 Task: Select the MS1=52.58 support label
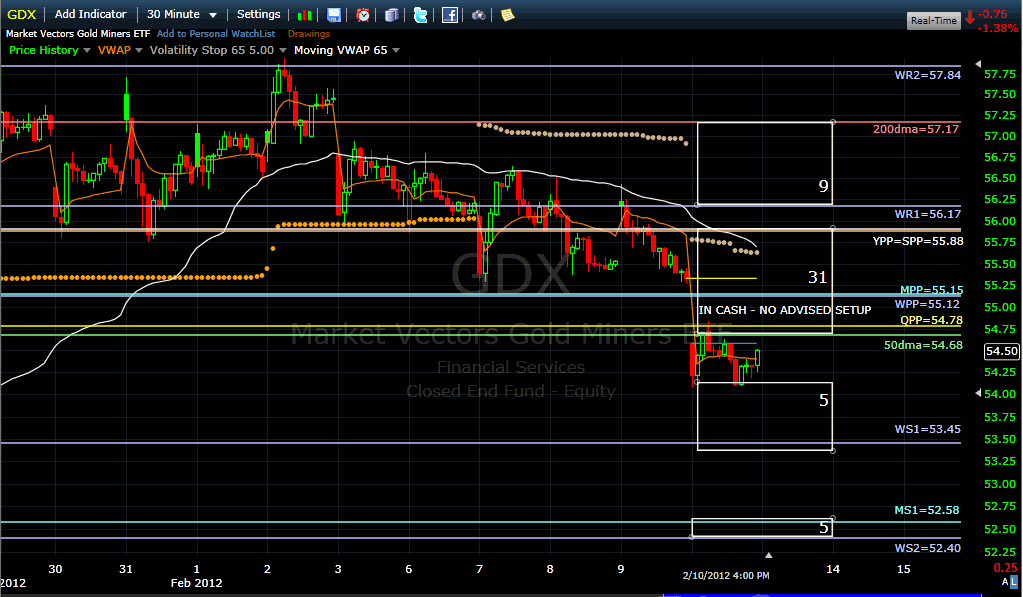(926, 510)
